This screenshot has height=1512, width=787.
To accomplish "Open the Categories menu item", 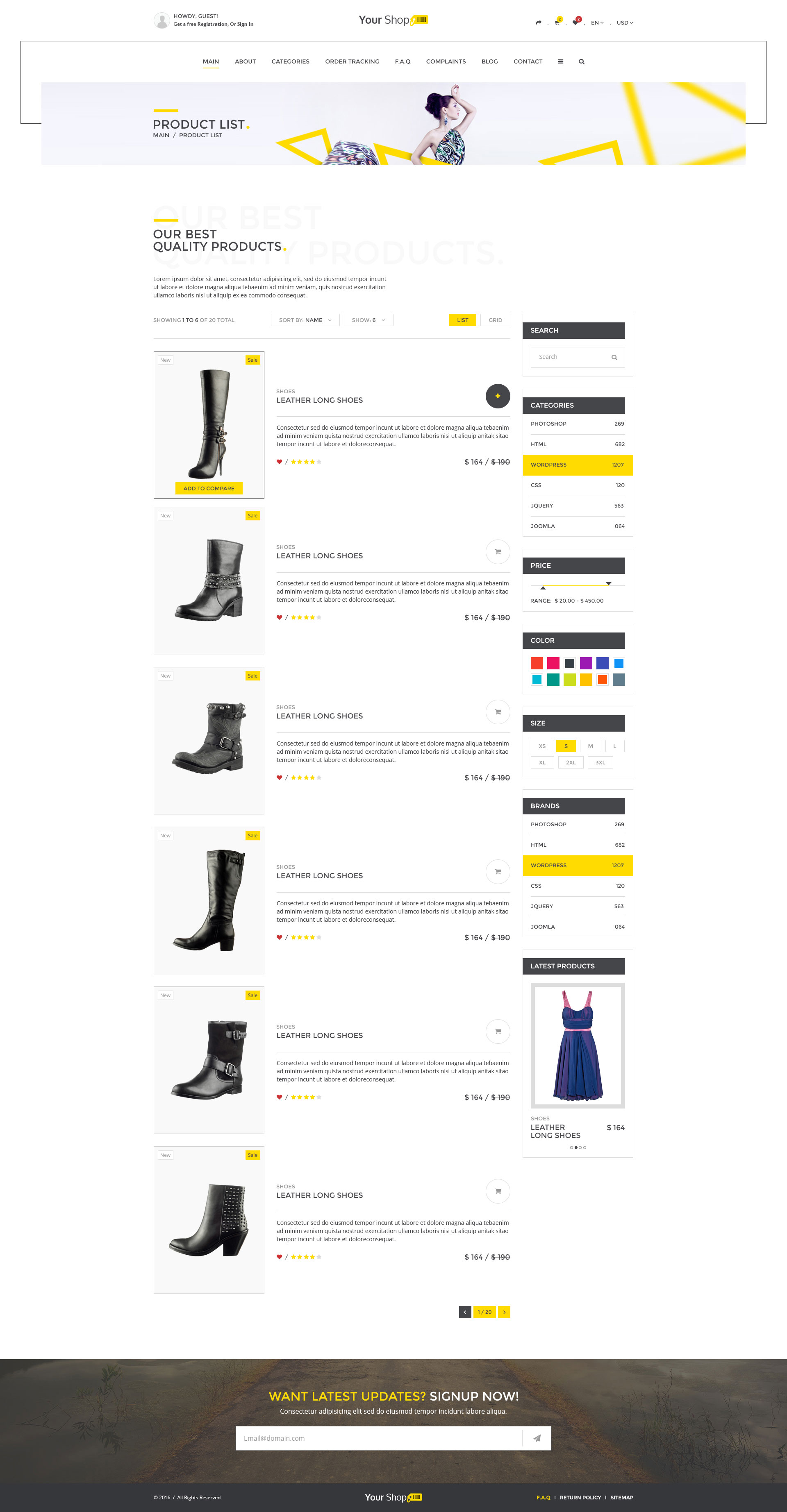I will point(290,61).
